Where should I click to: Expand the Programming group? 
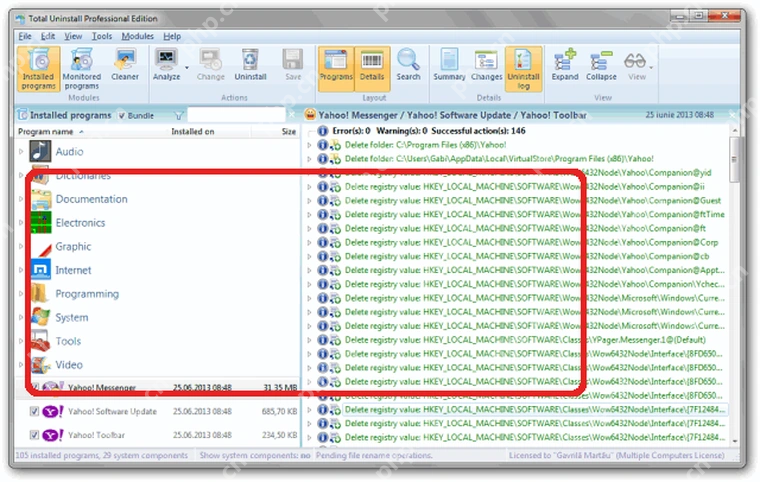pyautogui.click(x=21, y=293)
